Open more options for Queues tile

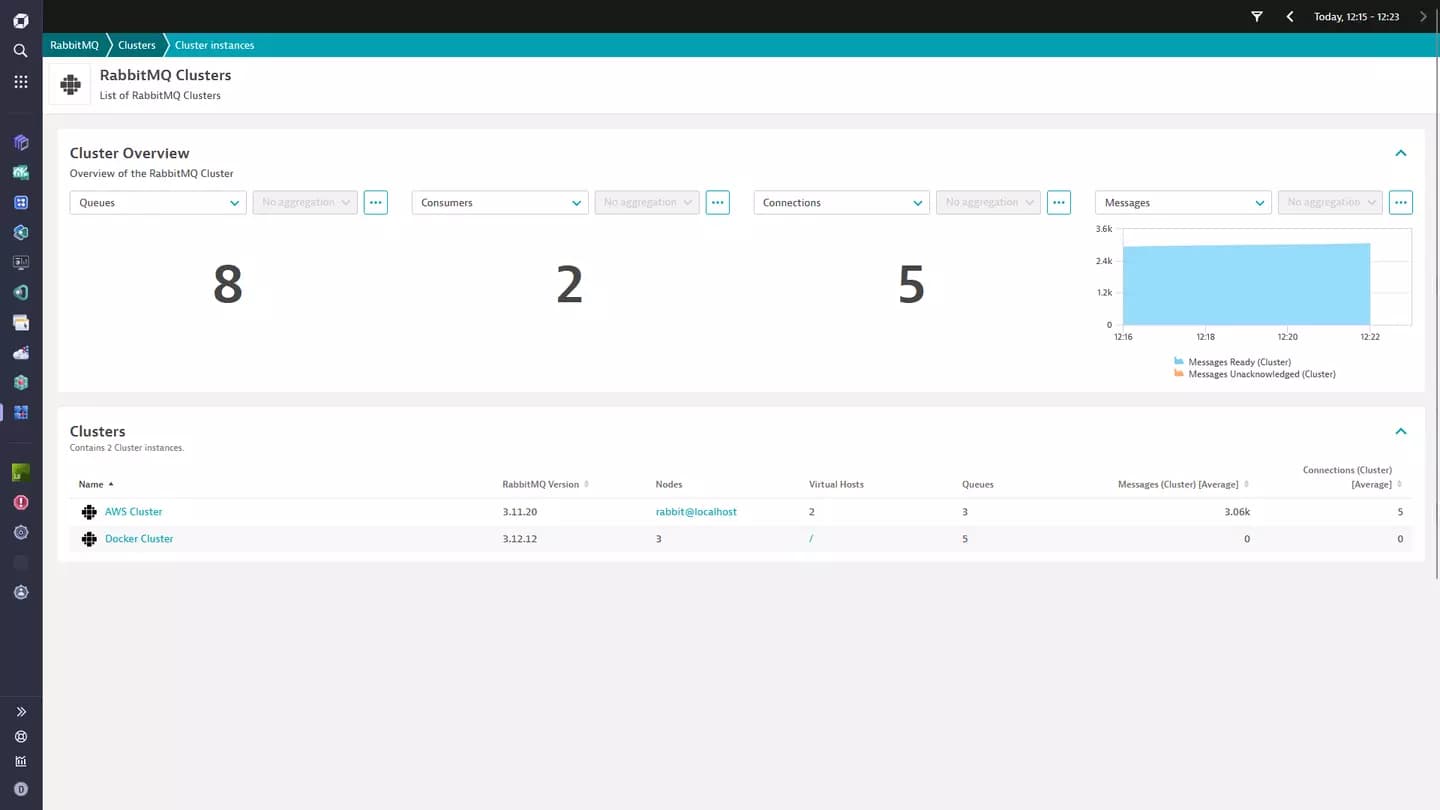coord(375,202)
